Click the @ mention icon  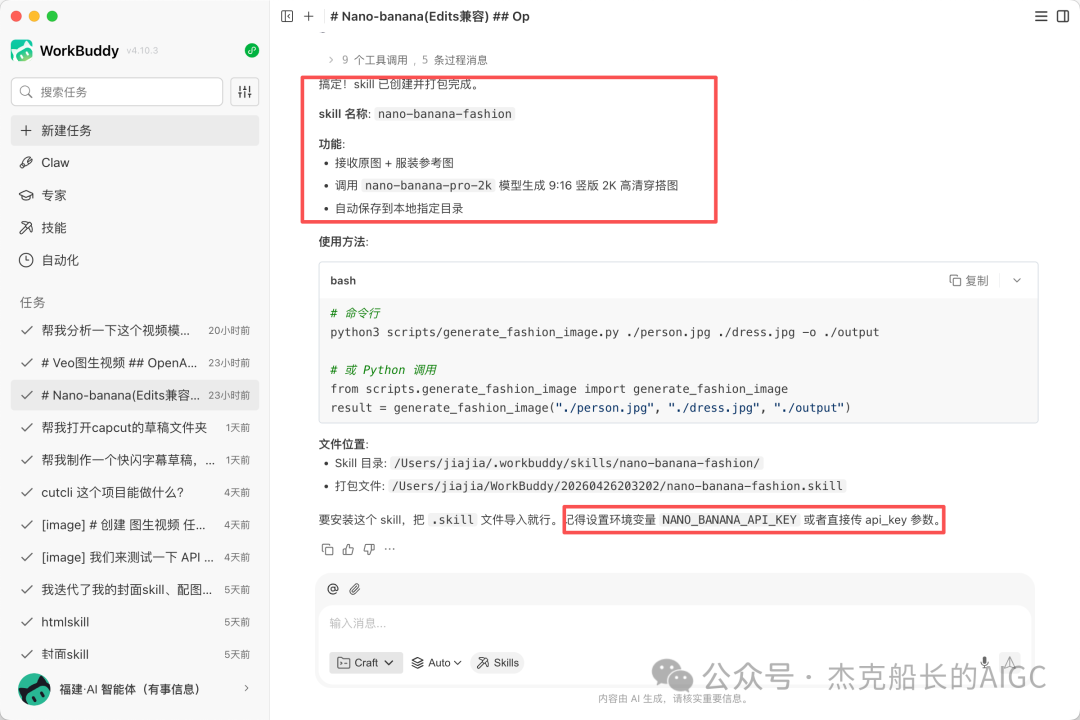point(333,589)
